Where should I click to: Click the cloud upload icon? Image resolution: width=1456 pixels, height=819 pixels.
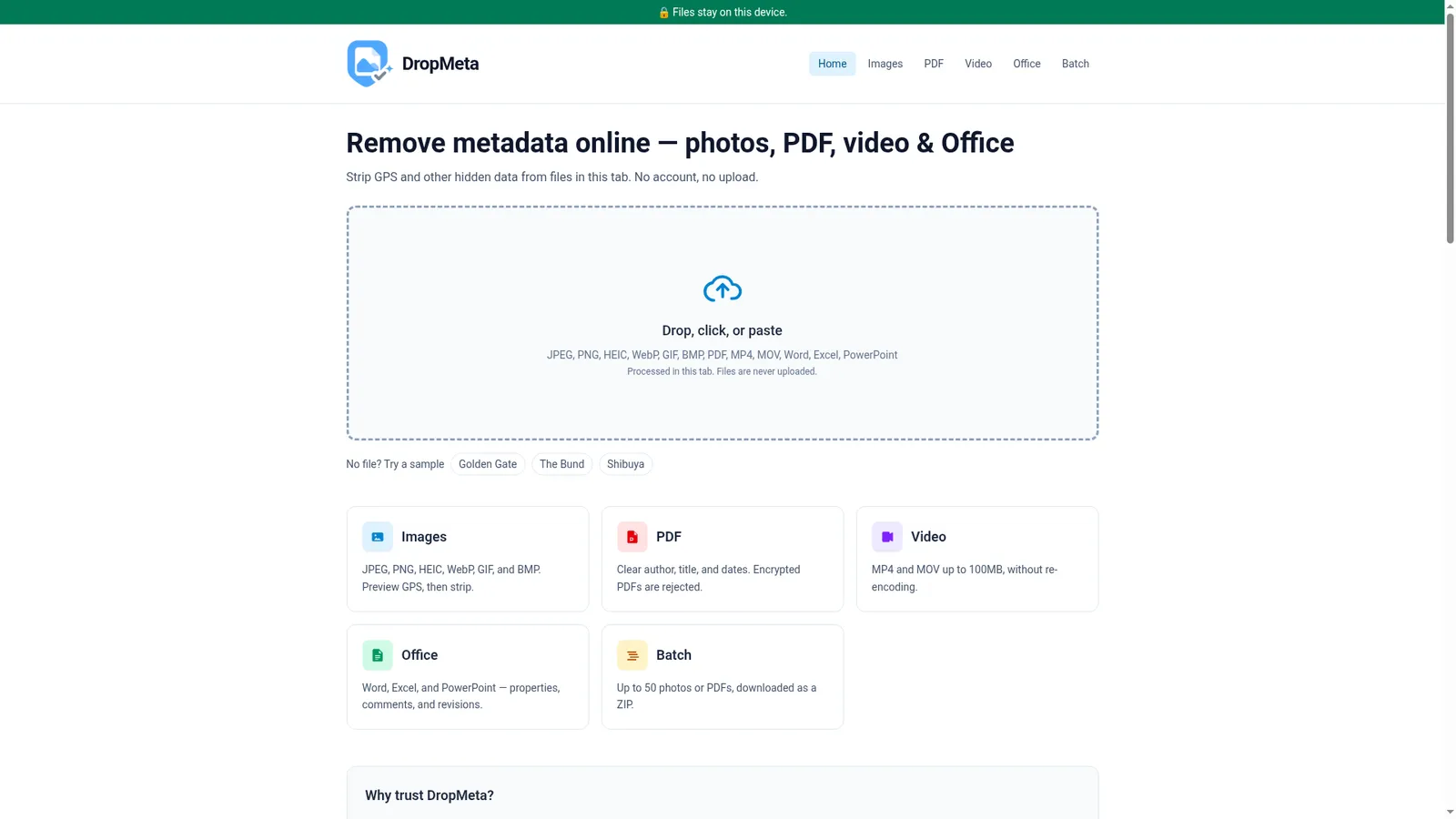point(723,288)
